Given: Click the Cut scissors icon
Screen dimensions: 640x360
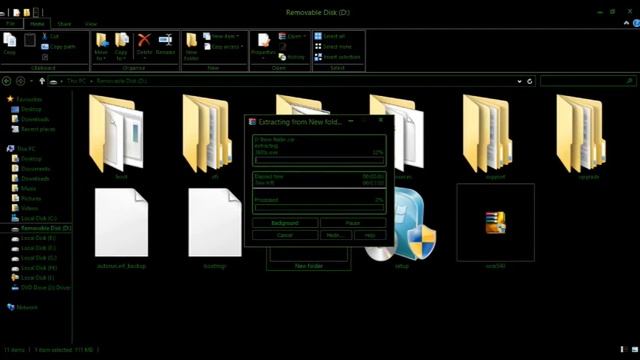Looking at the screenshot, I should [x=44, y=36].
